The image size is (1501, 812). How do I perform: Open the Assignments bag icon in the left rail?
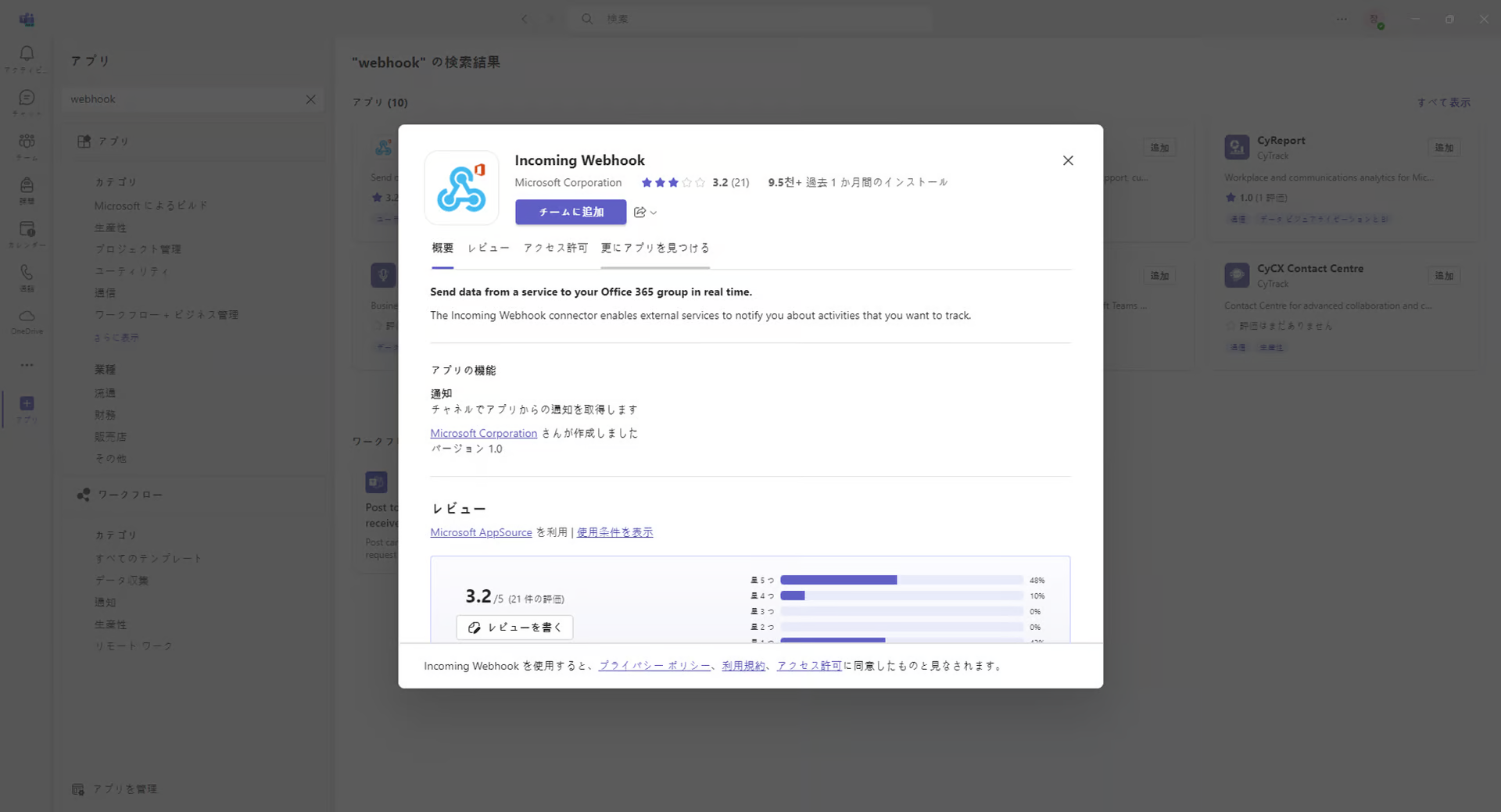click(x=27, y=185)
